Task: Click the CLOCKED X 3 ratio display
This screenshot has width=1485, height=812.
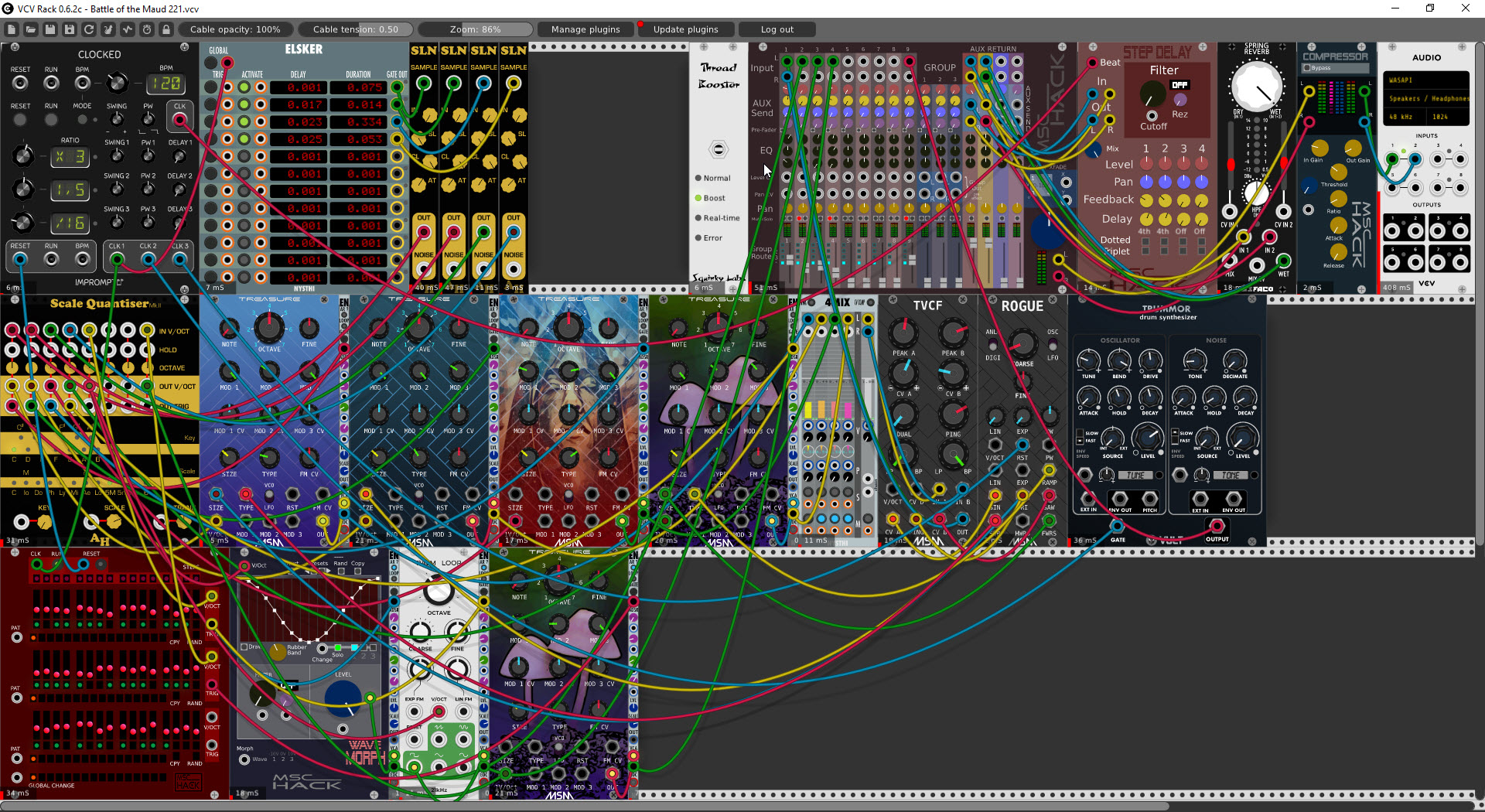Action: tap(70, 156)
